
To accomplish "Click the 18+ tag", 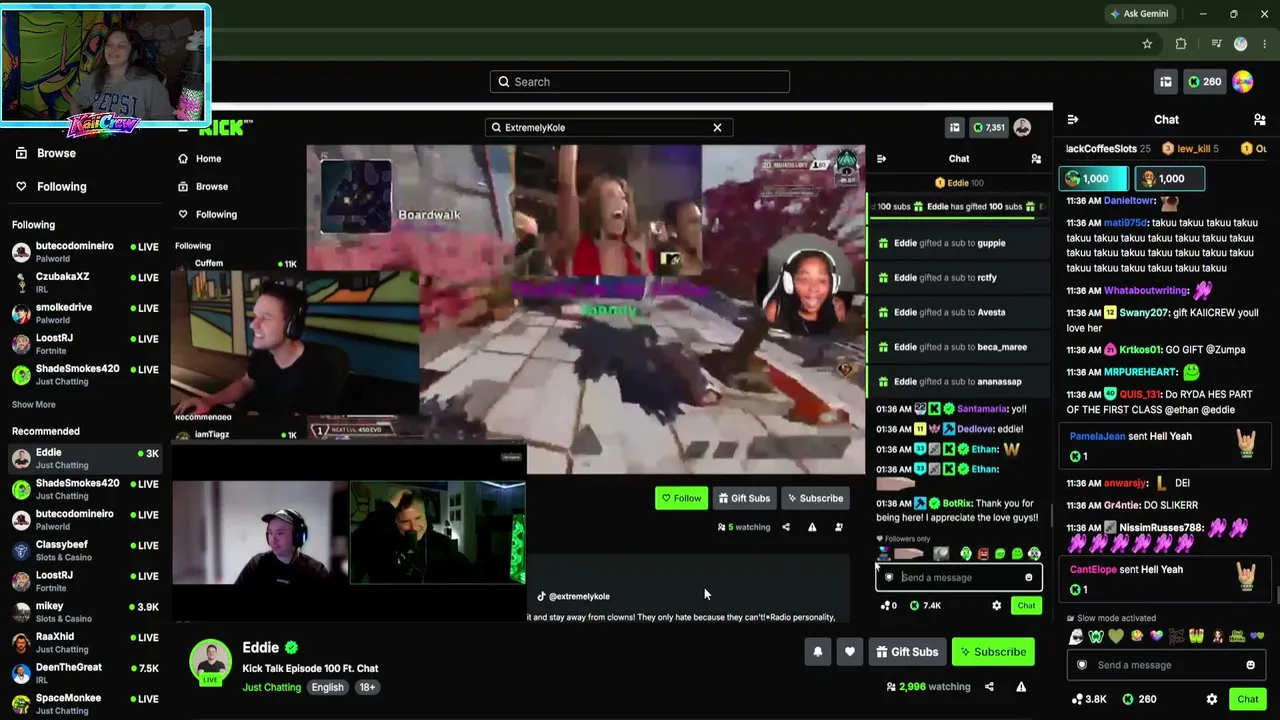I will (x=367, y=687).
